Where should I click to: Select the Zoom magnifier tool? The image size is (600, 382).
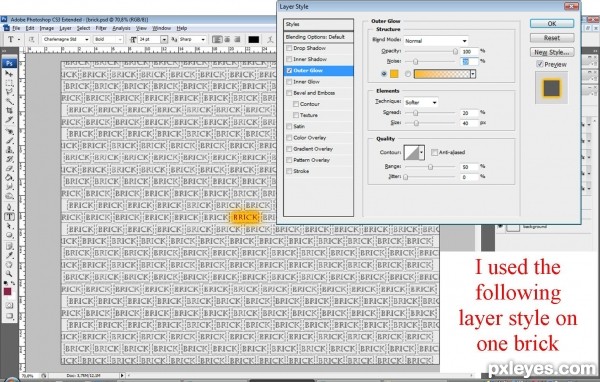tap(9, 274)
